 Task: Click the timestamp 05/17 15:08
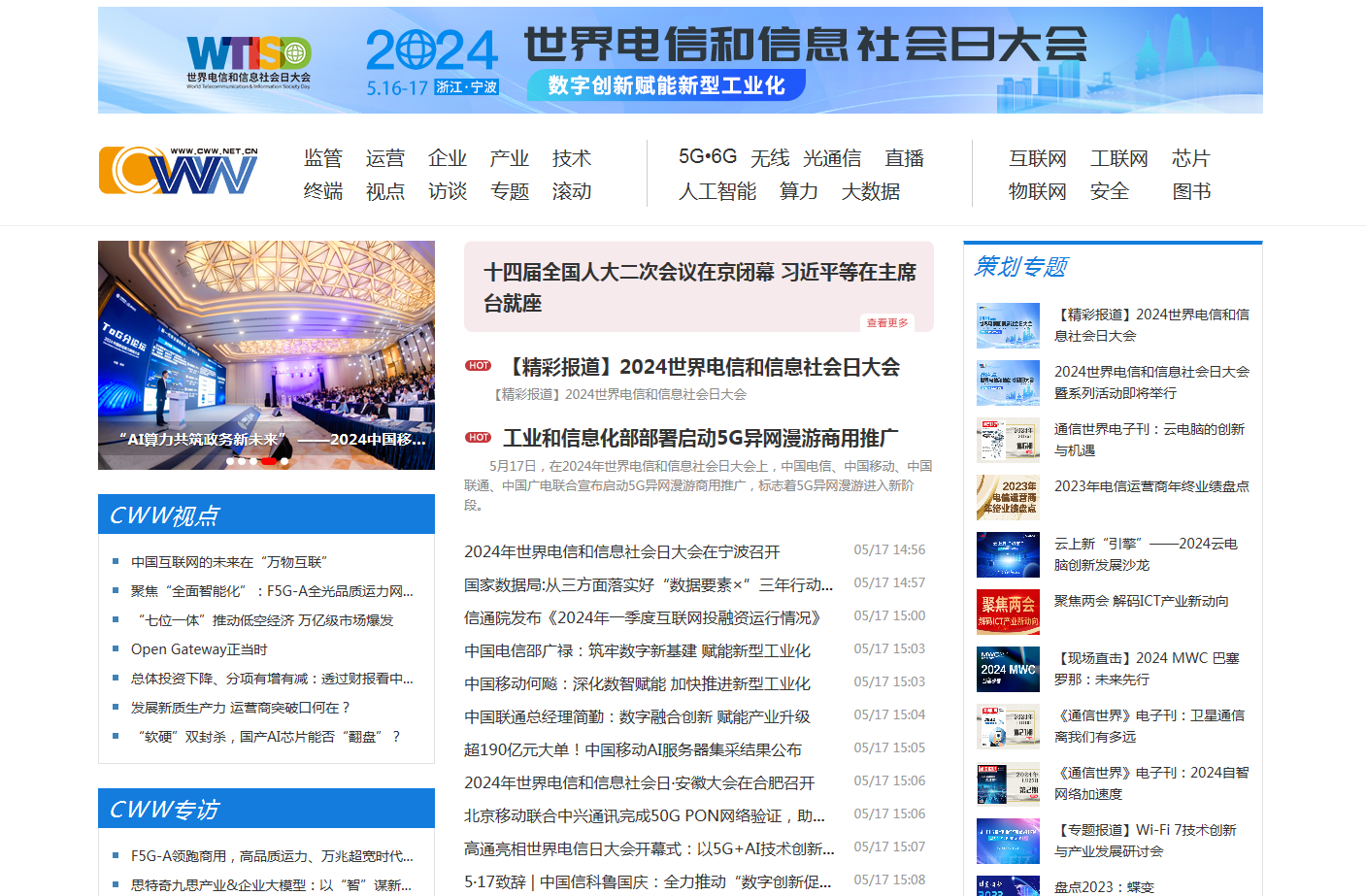(x=889, y=879)
